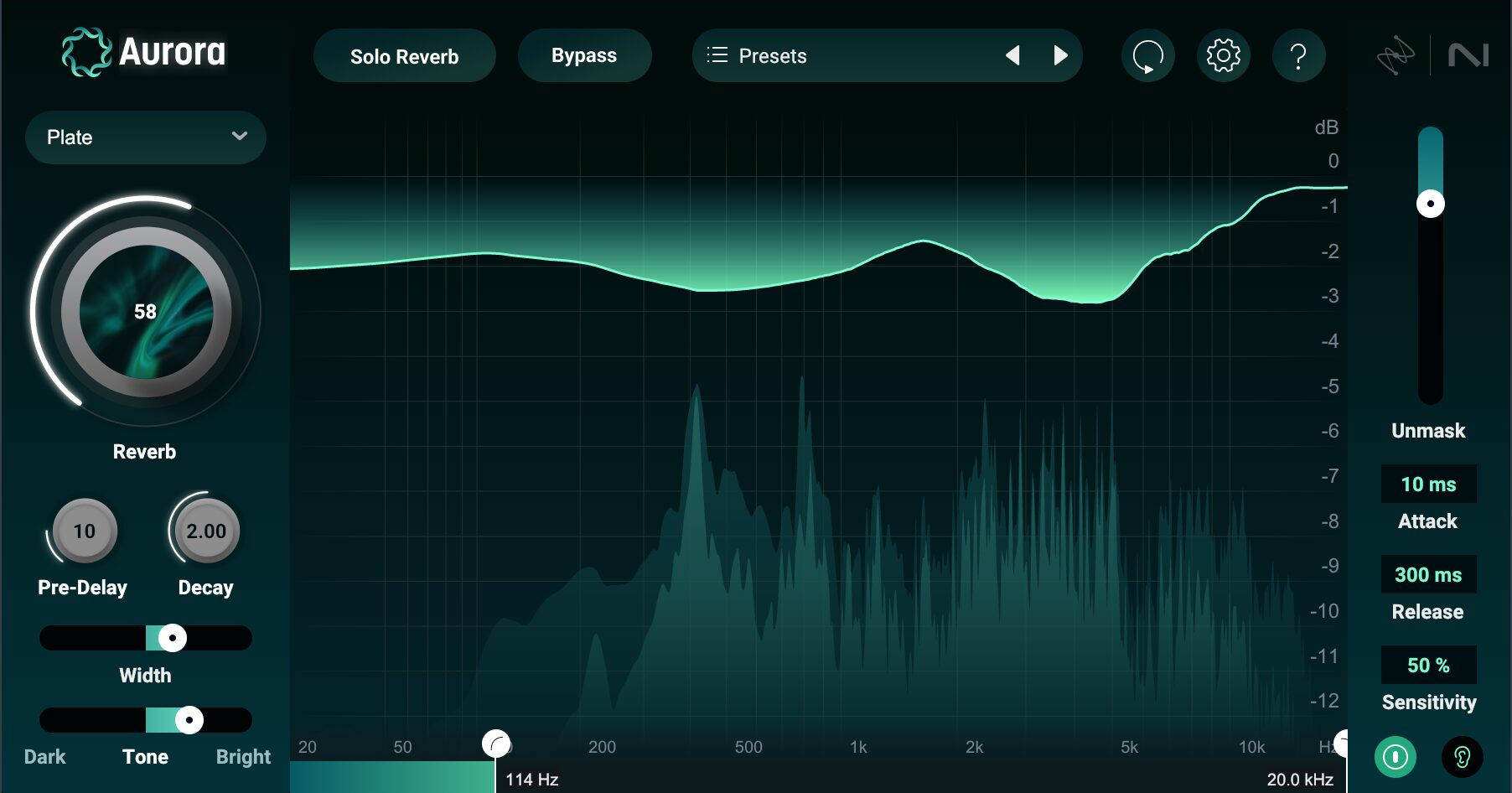
Task: Click the Reverb label under the main knob
Action: pos(144,452)
